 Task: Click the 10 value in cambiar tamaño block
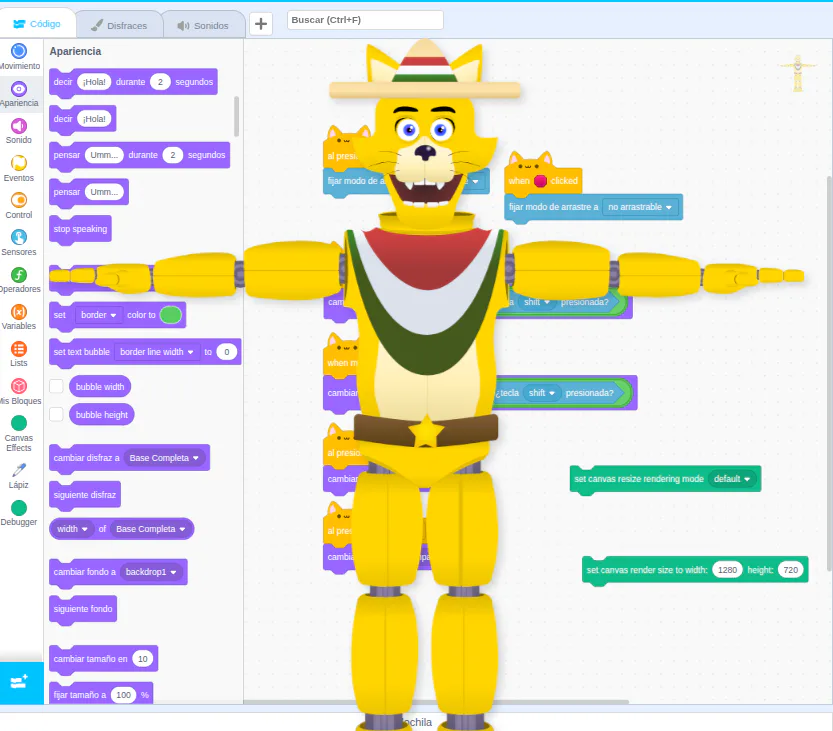pos(143,659)
